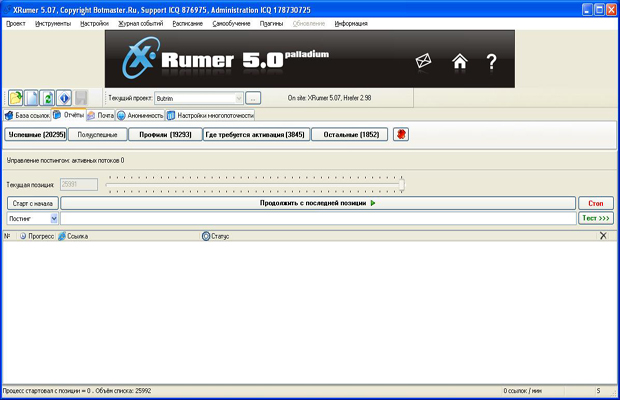Click the Управление постингом status line

[65, 160]
